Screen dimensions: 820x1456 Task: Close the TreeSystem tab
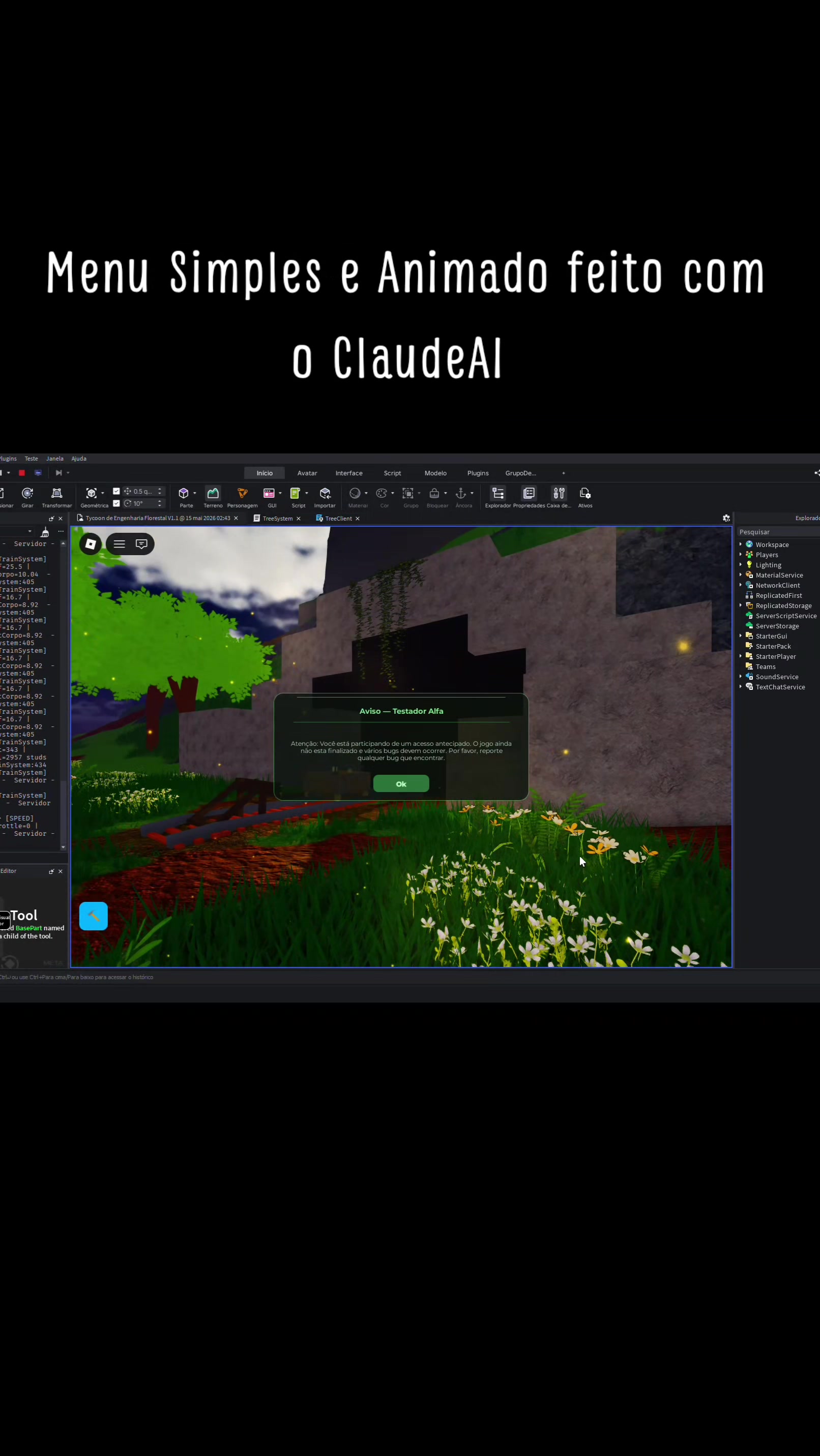299,519
